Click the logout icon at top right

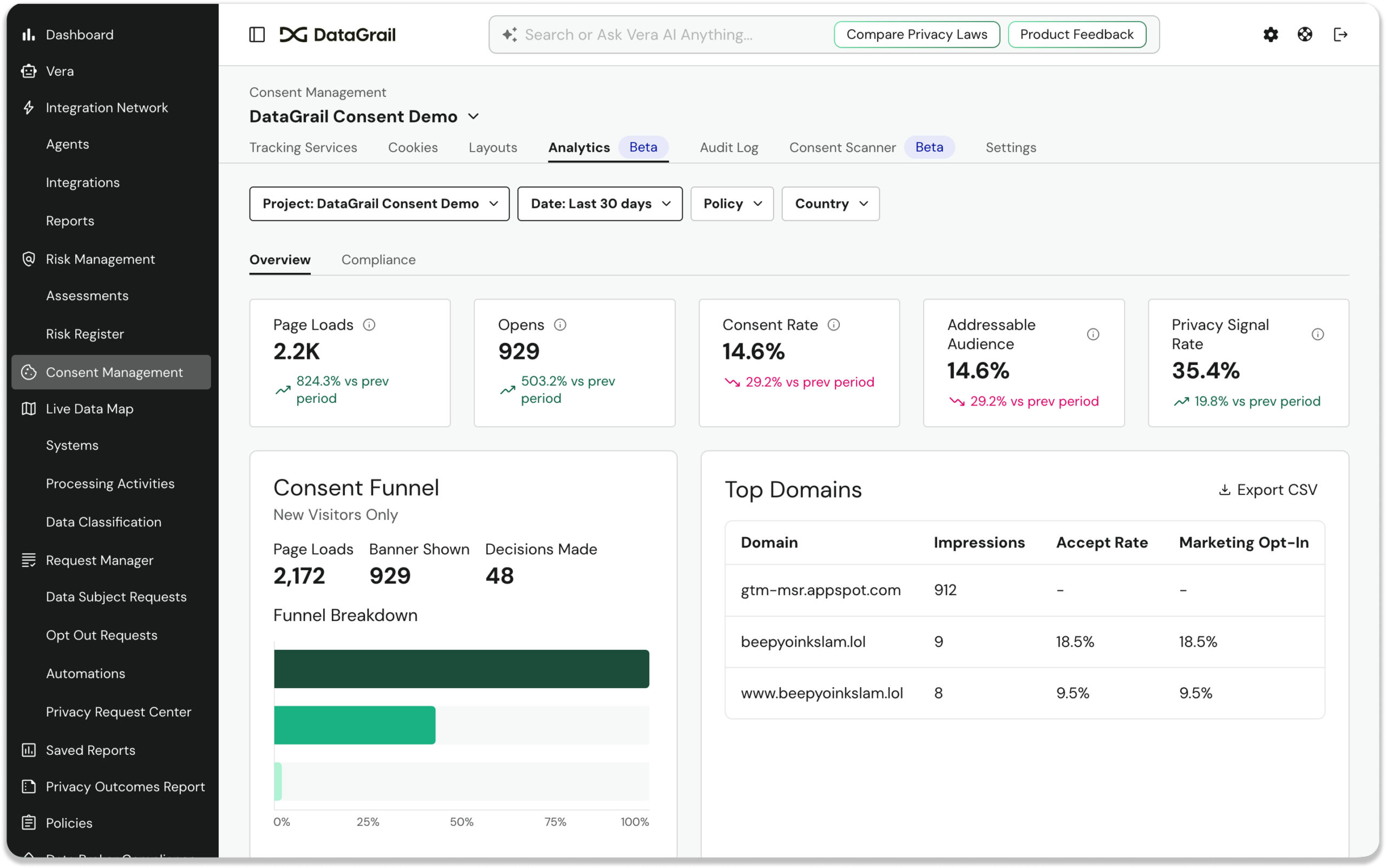[x=1340, y=35]
